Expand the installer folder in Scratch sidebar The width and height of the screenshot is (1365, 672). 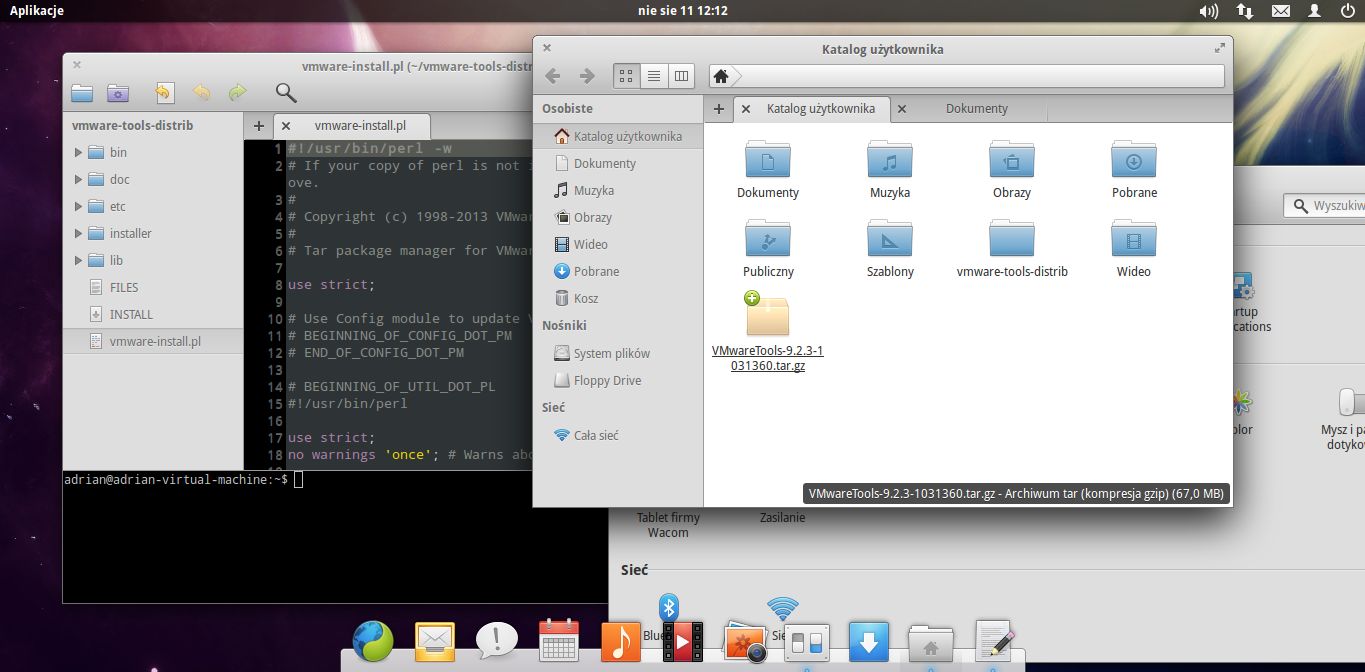pyautogui.click(x=79, y=234)
